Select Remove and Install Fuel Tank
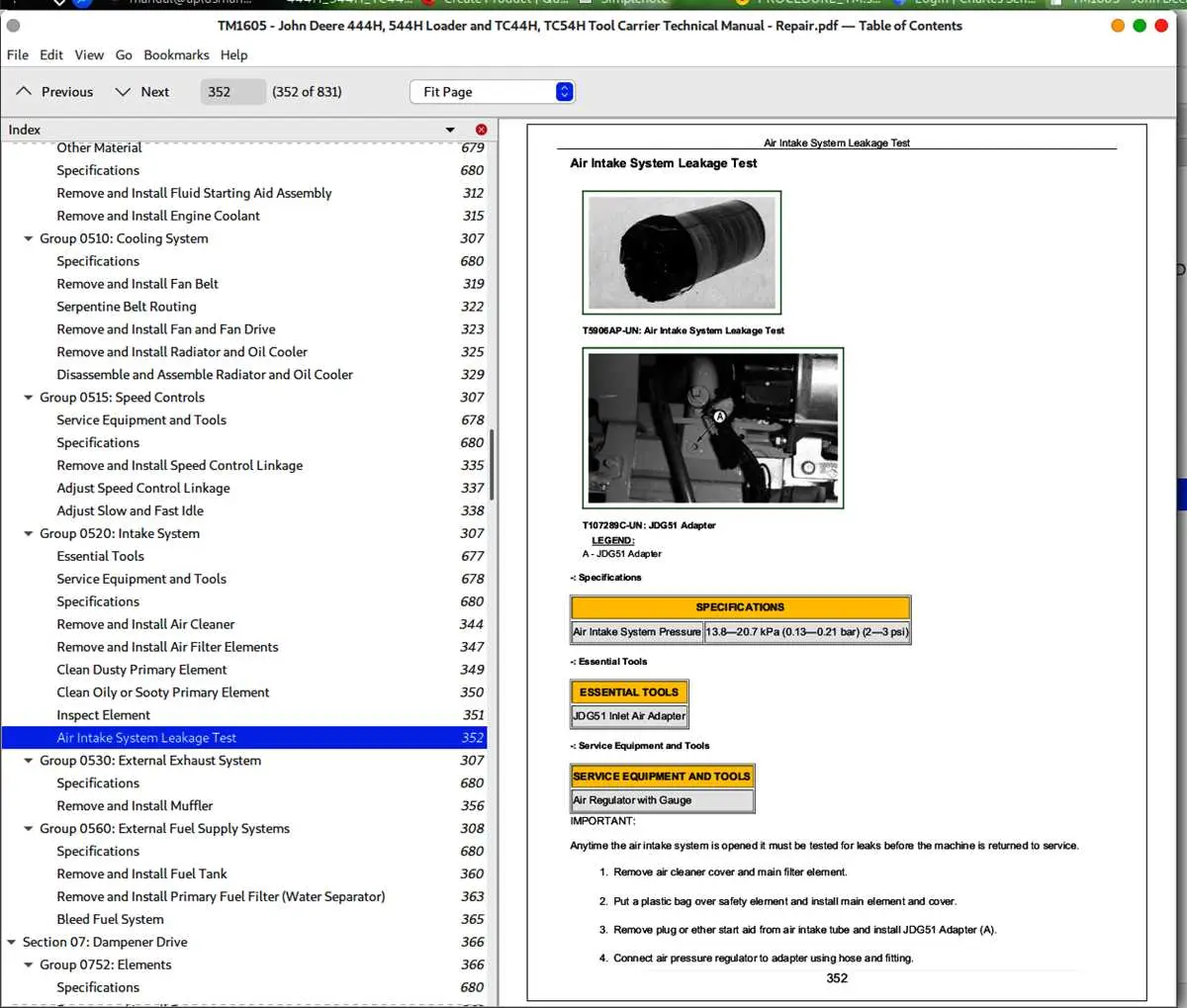The width and height of the screenshot is (1187, 1008). (x=141, y=874)
